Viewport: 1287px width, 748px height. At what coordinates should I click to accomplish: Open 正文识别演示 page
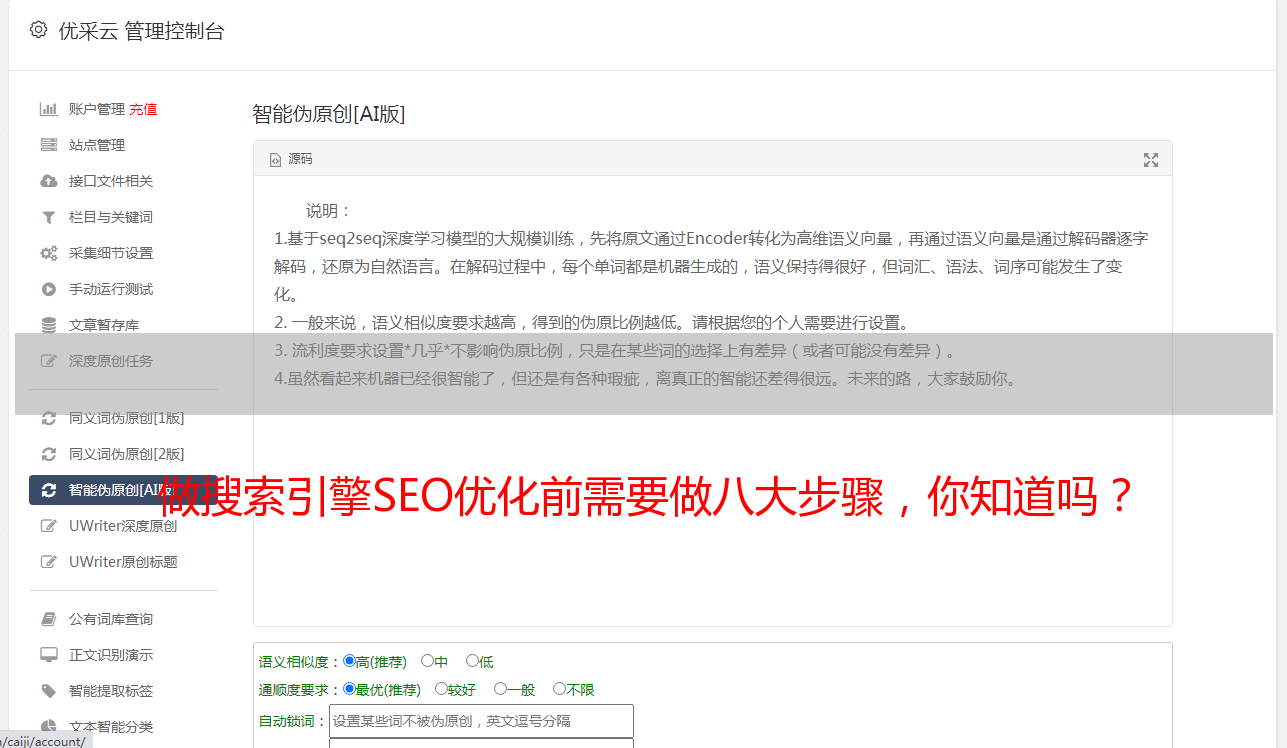pos(111,655)
